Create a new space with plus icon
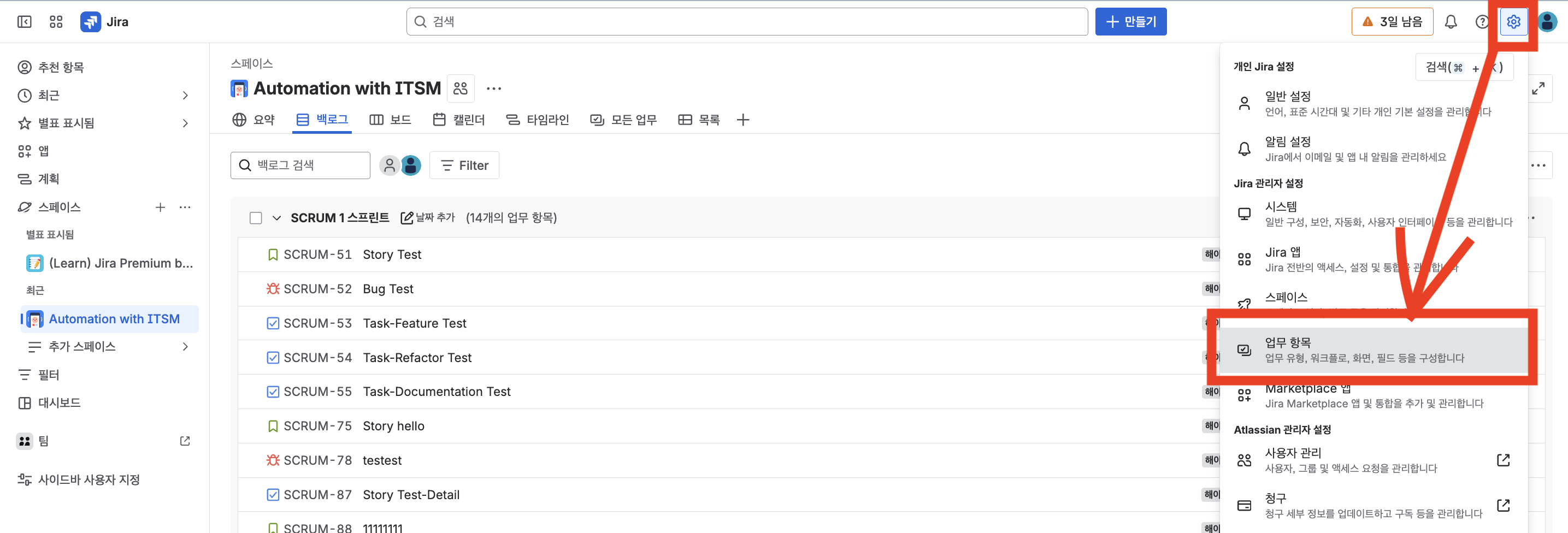This screenshot has width=1568, height=533. click(x=160, y=207)
